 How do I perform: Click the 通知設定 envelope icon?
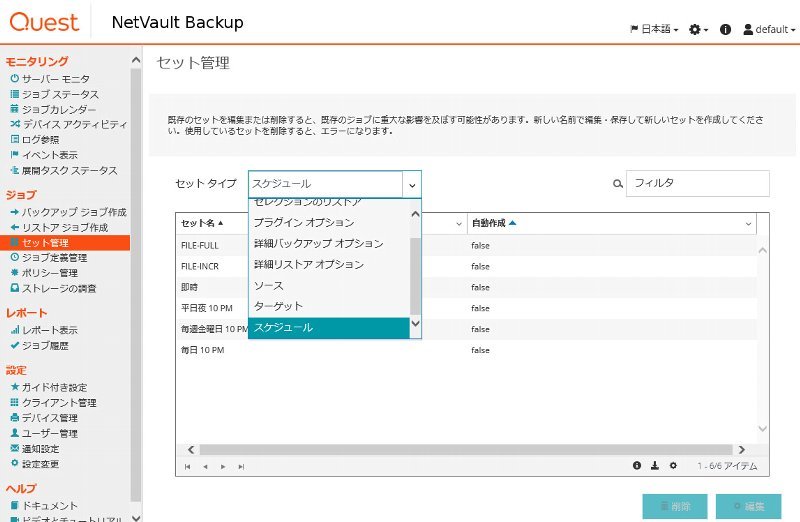[x=14, y=448]
